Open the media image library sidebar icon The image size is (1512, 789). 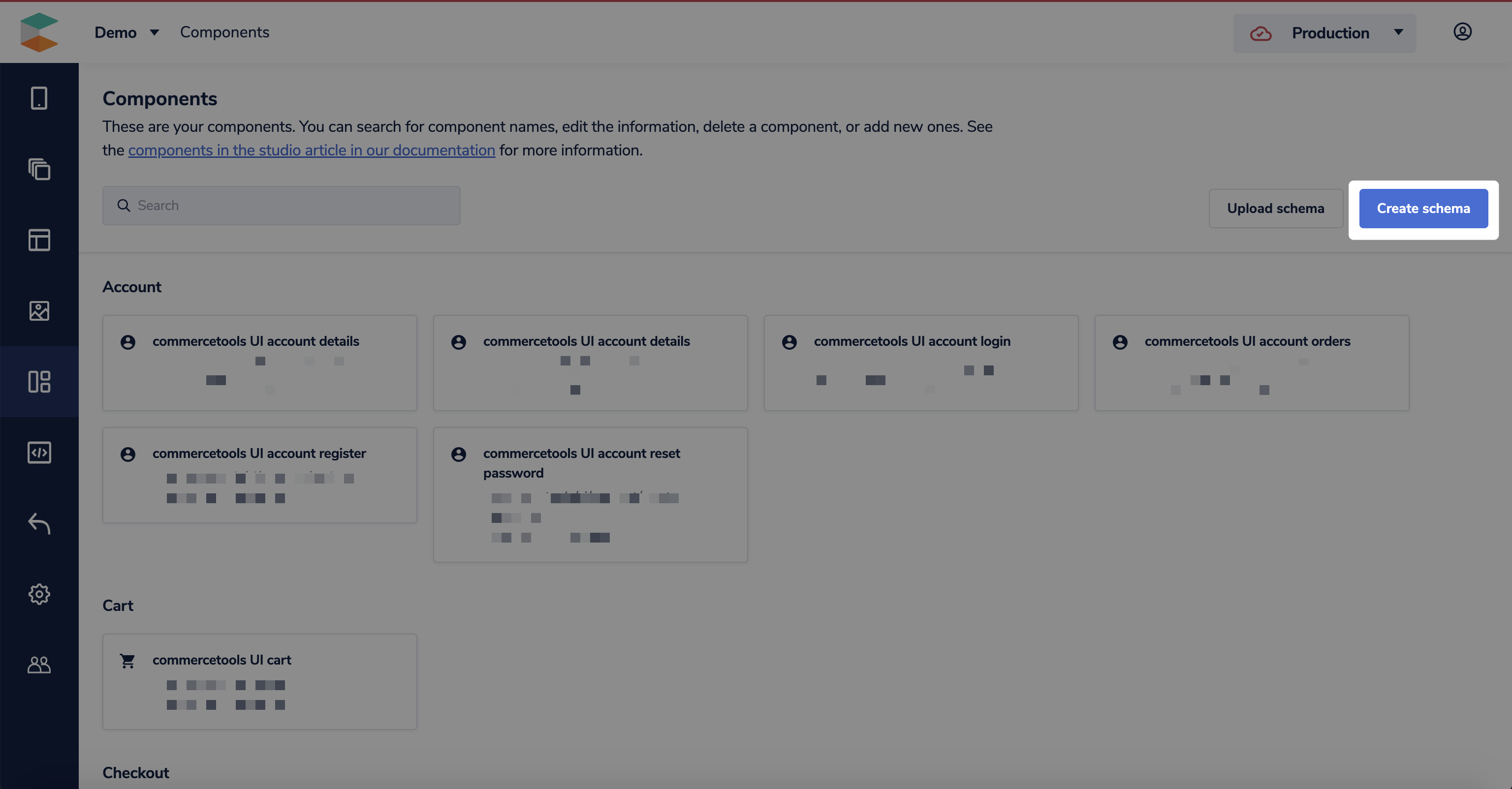coord(39,311)
